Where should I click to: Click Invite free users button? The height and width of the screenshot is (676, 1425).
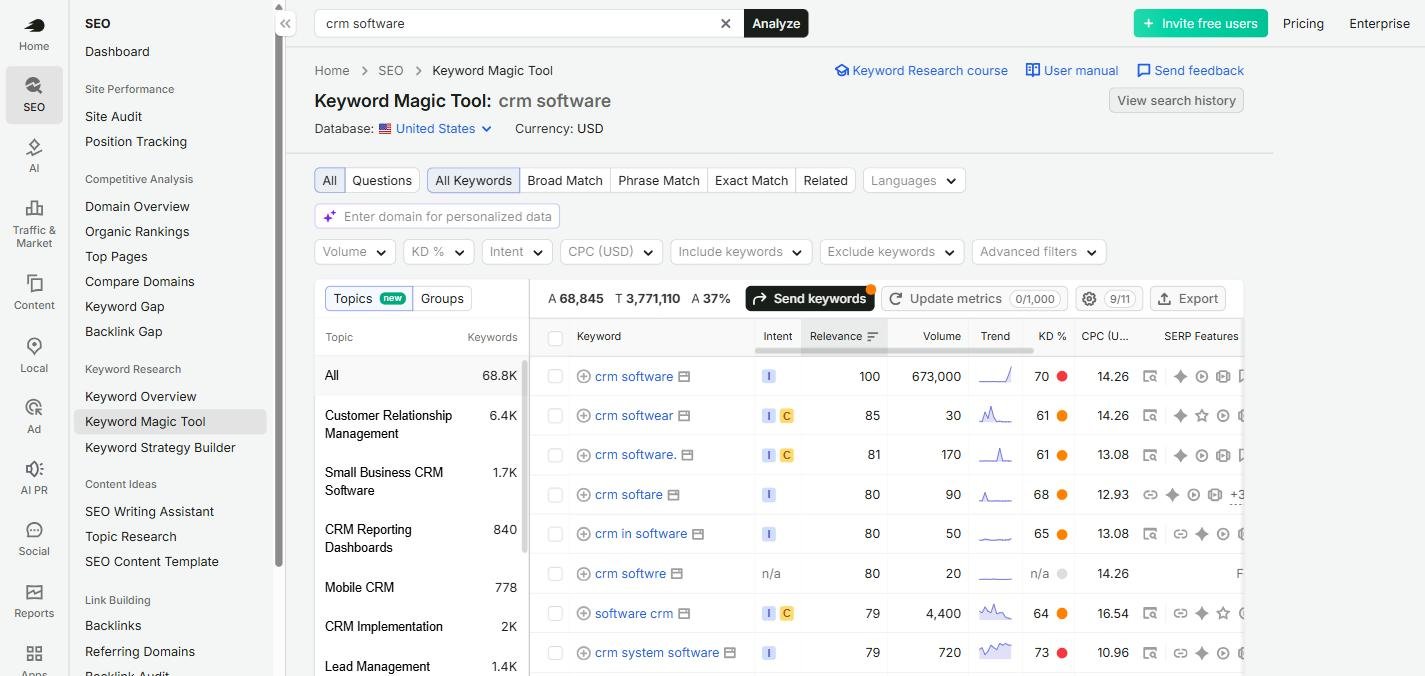[x=1200, y=23]
